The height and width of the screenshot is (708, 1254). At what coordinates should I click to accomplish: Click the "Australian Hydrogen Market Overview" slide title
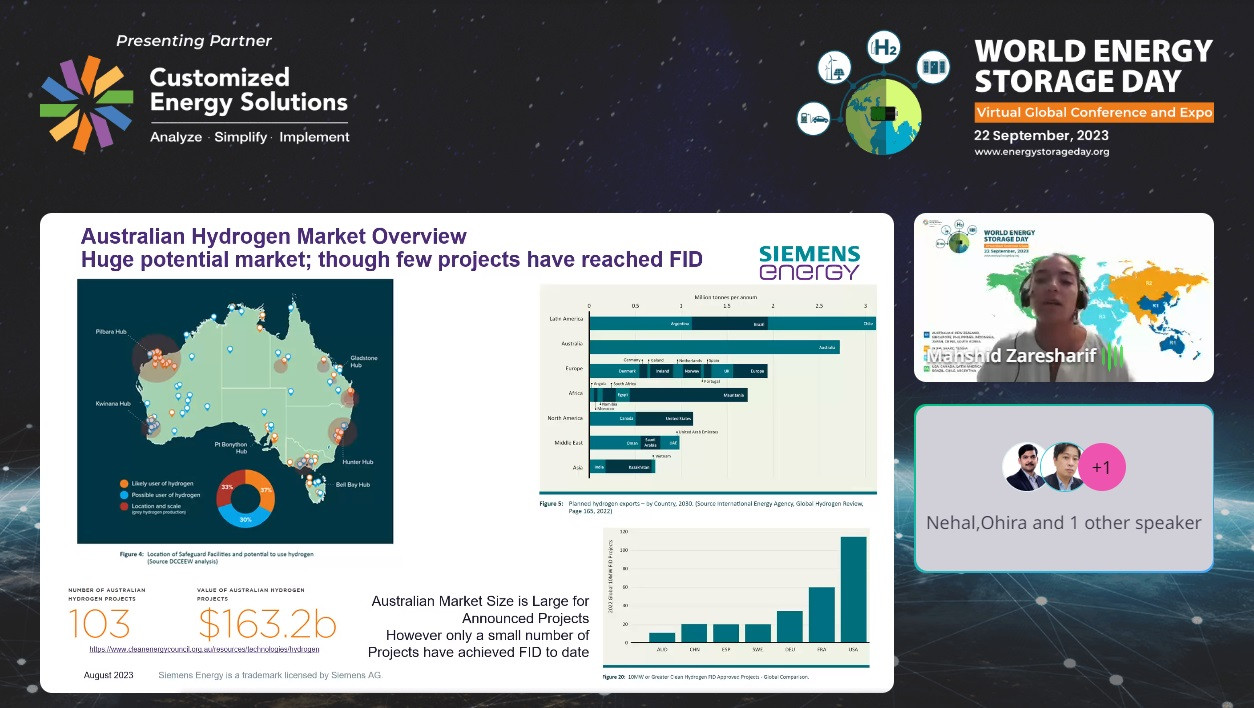coord(273,237)
